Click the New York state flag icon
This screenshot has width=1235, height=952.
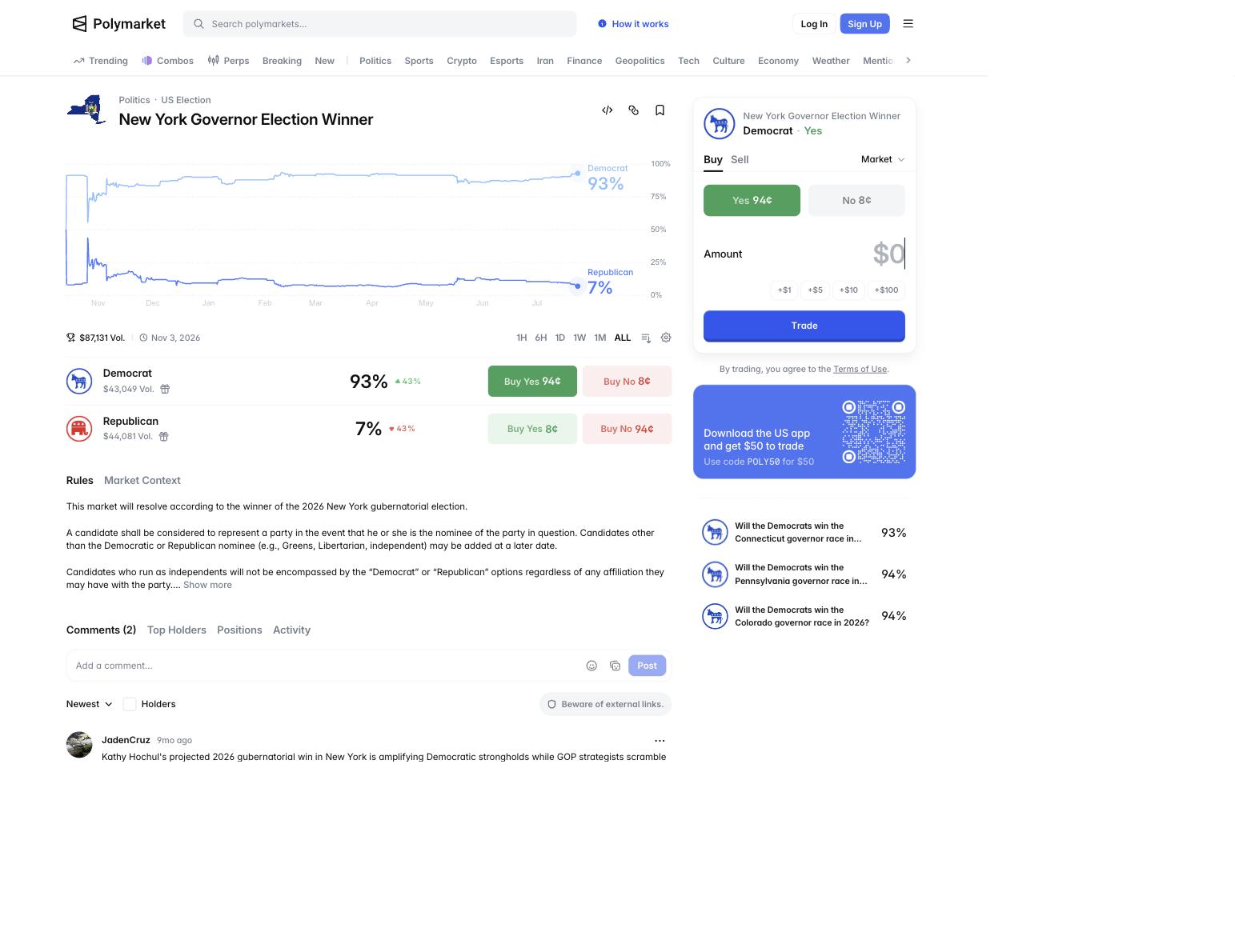pyautogui.click(x=86, y=110)
